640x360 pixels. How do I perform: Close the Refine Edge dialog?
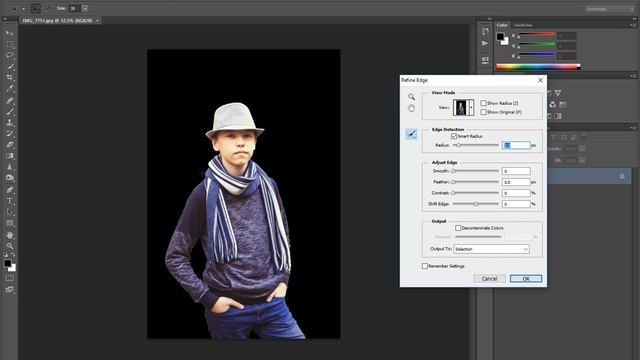[540, 80]
